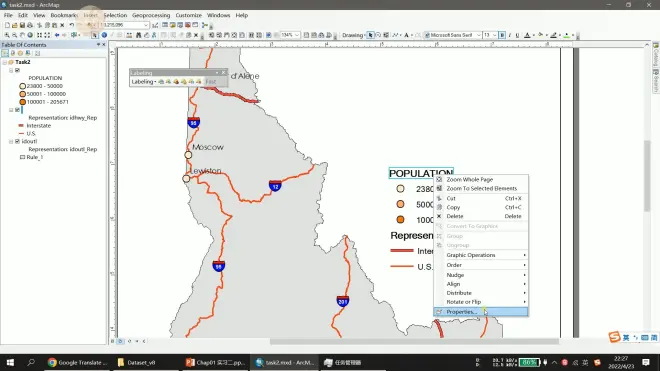Click the Italic formatting button
This screenshot has width=660, height=371.
click(x=510, y=35)
